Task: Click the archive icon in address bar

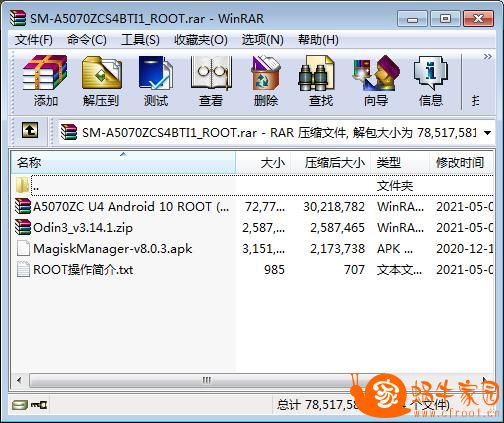Action: (x=69, y=132)
